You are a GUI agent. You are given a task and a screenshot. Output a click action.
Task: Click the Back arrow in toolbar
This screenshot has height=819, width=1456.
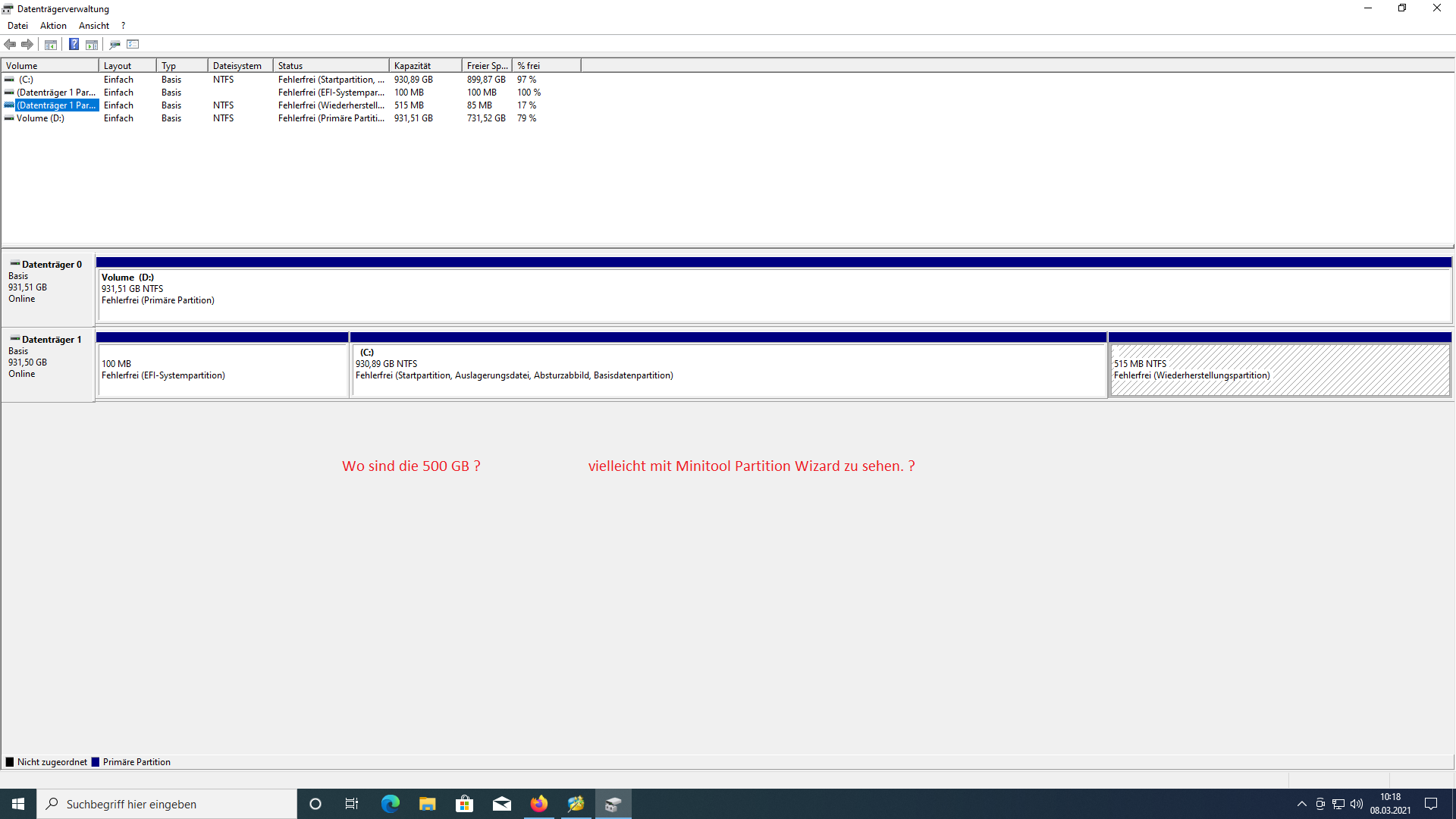click(x=10, y=44)
